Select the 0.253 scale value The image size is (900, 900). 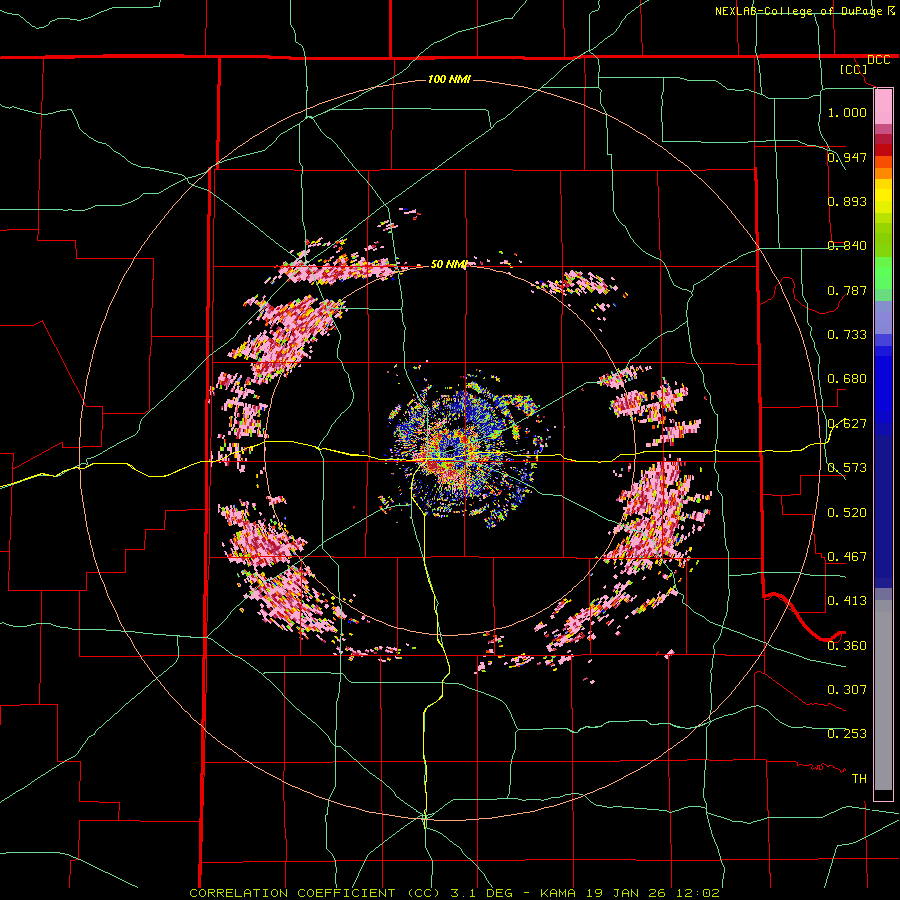(847, 734)
